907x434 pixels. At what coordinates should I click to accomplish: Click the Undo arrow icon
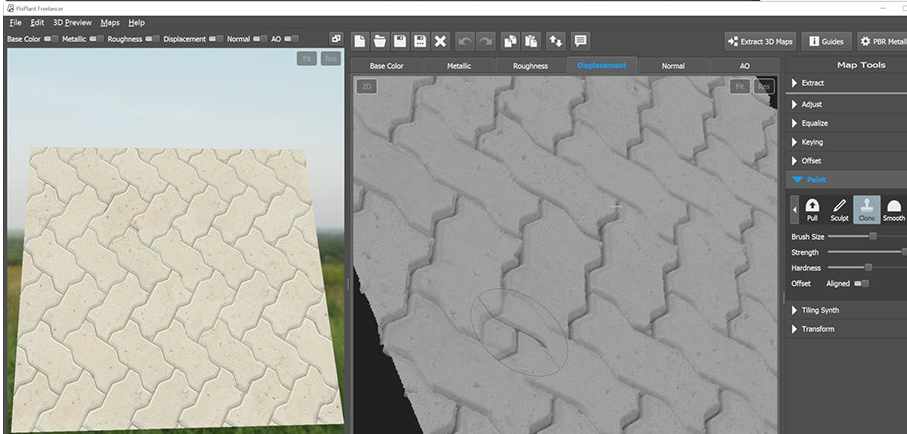coord(465,41)
